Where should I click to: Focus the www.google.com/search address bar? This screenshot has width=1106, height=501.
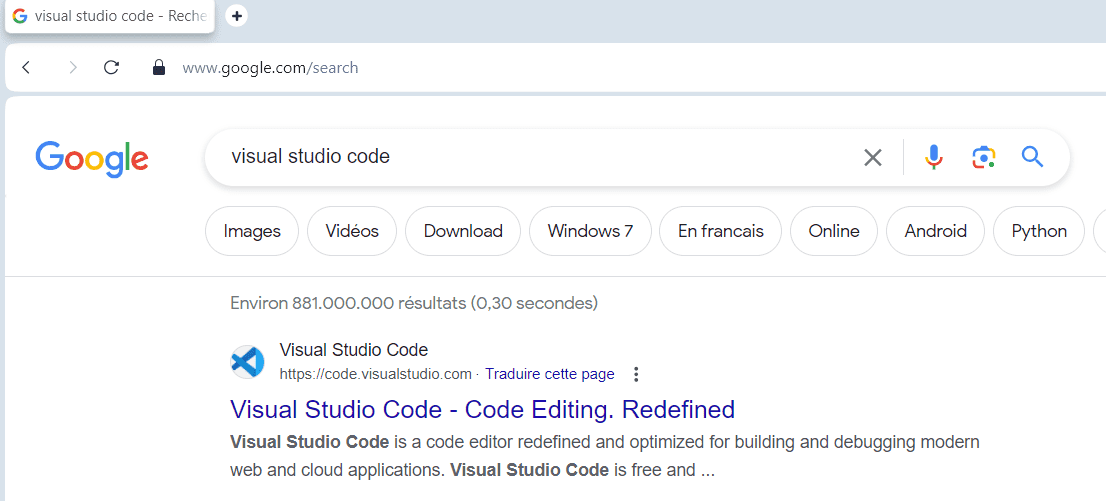click(x=270, y=68)
